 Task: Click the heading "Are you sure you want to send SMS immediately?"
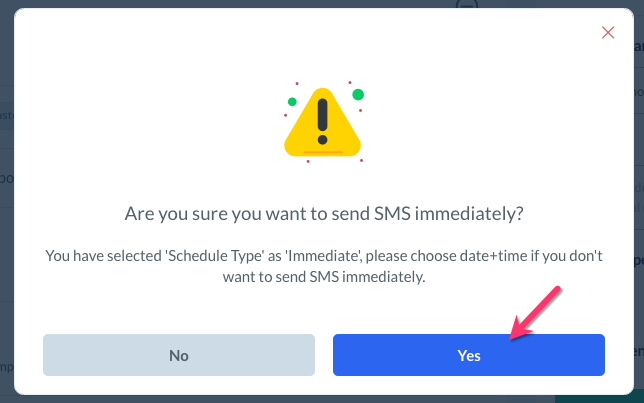tap(323, 213)
